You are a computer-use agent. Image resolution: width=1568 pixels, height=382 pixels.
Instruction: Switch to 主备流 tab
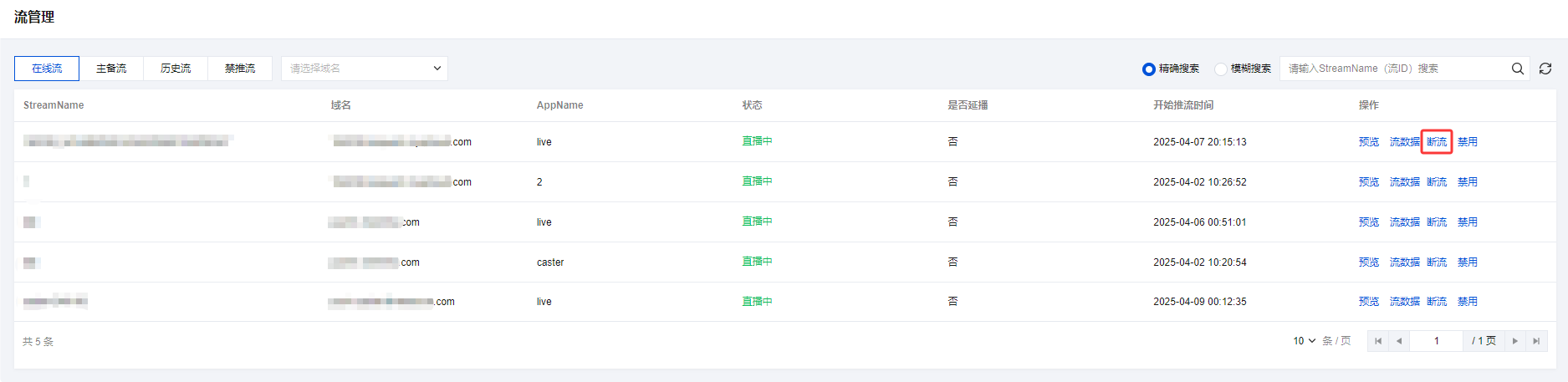(x=111, y=69)
